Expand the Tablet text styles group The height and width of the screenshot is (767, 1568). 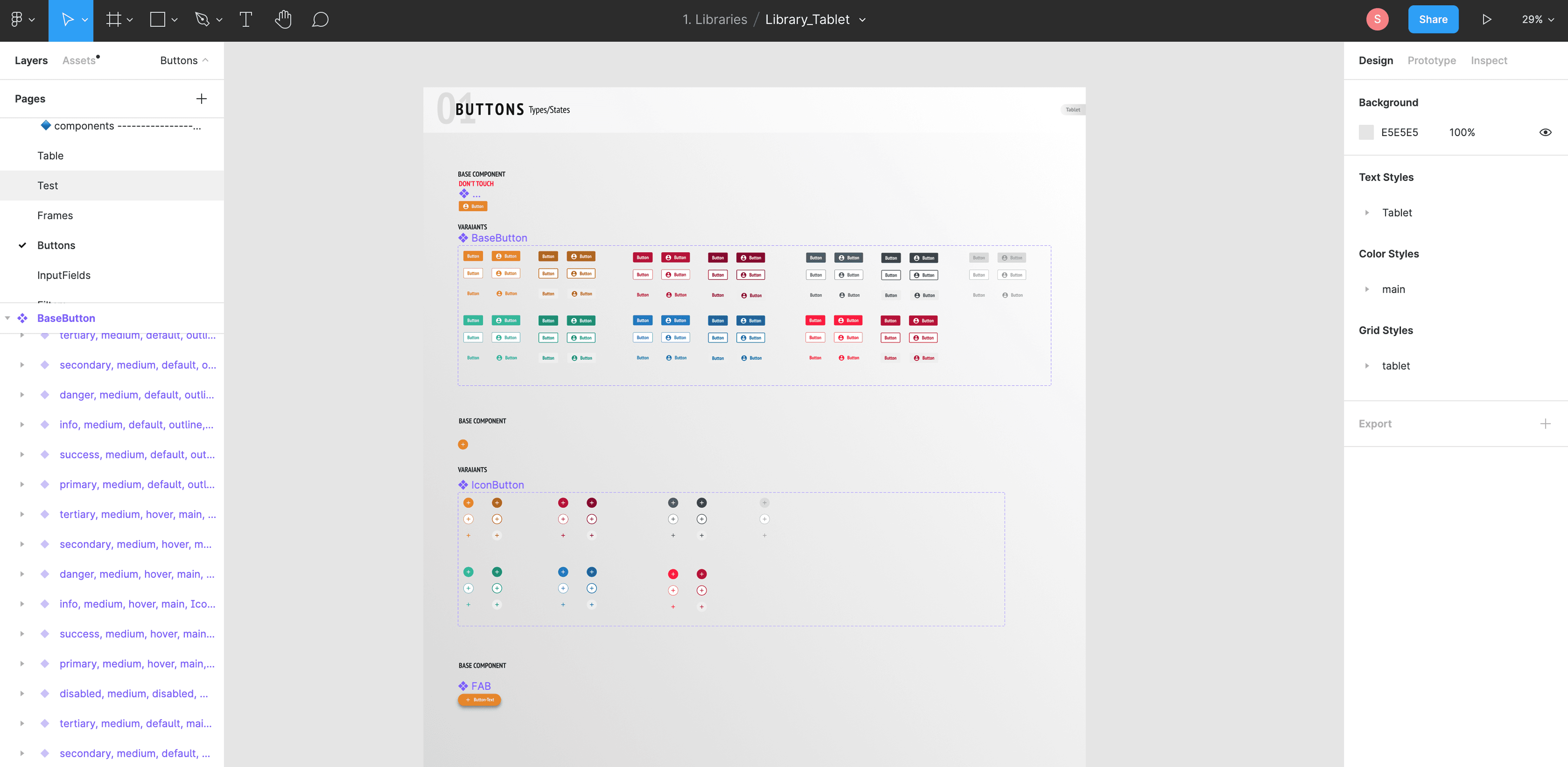pyautogui.click(x=1367, y=212)
